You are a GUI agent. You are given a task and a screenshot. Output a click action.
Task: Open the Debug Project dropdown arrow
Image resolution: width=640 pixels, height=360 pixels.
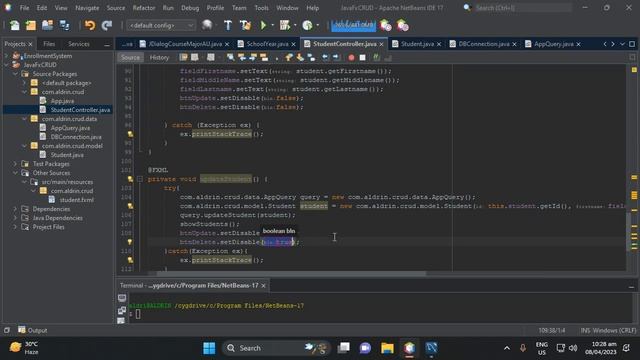click(295, 26)
